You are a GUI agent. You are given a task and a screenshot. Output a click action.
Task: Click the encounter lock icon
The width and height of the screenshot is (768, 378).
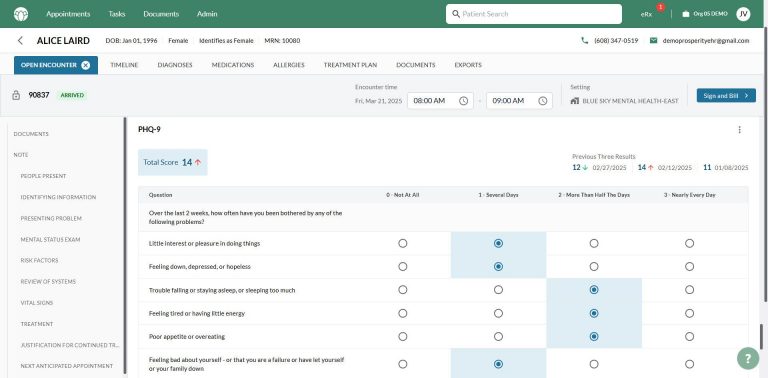pyautogui.click(x=16, y=95)
